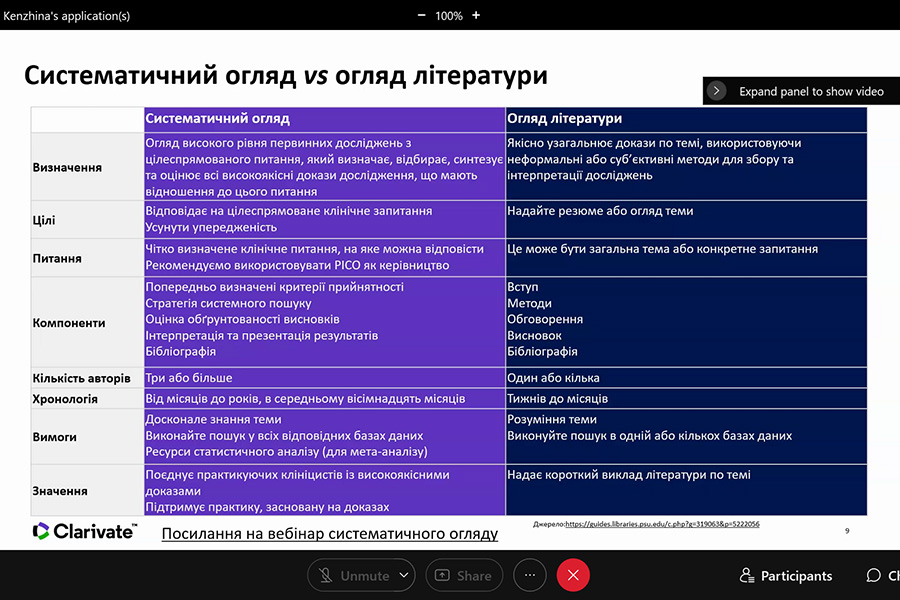Screen dimensions: 900x600
Task: Click slide number 9
Action: click(x=847, y=531)
